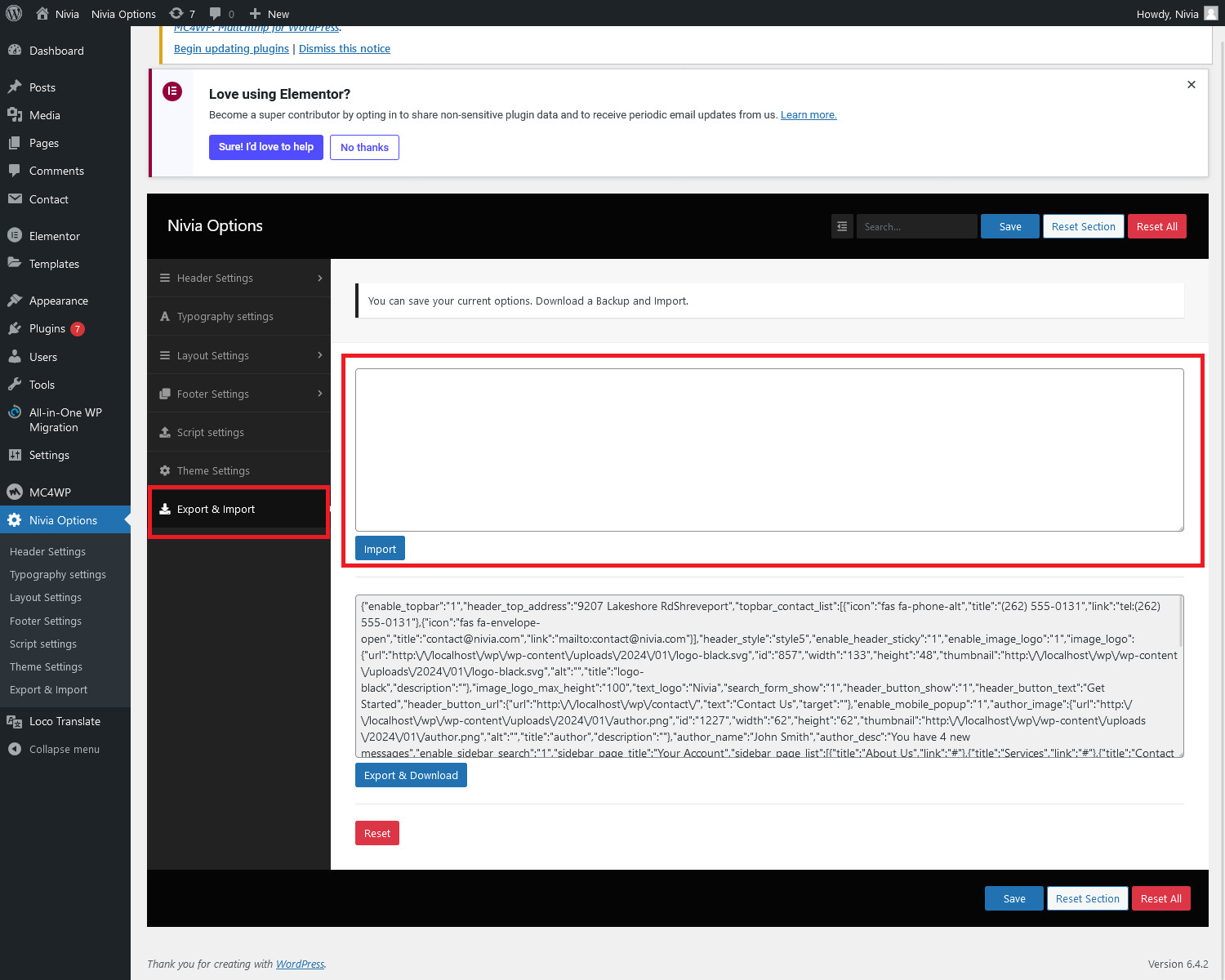
Task: Click the expand-all options icon beside search
Action: pyautogui.click(x=842, y=226)
